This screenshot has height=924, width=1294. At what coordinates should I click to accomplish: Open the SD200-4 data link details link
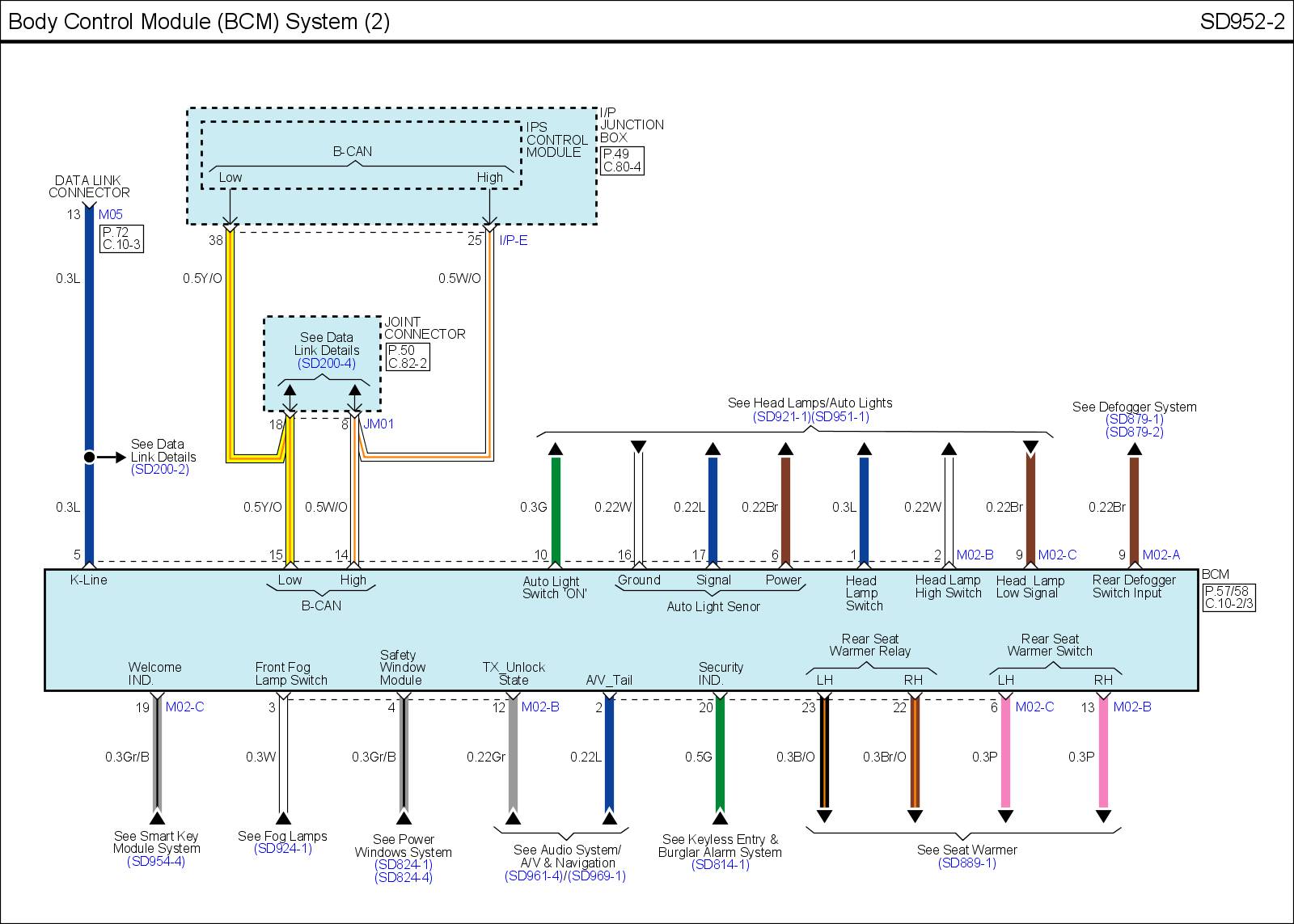326,364
